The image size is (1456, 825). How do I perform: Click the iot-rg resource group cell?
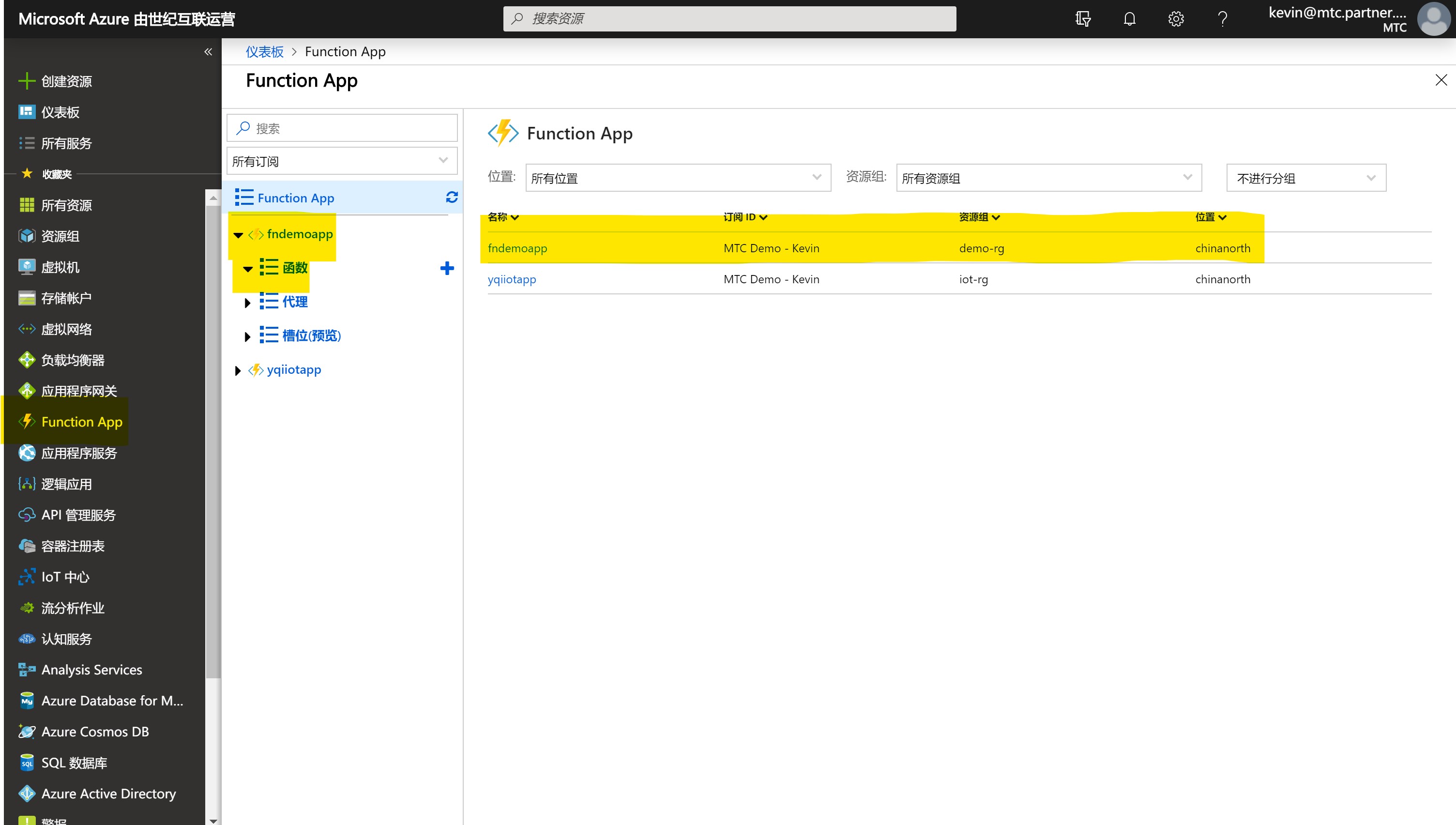click(973, 279)
